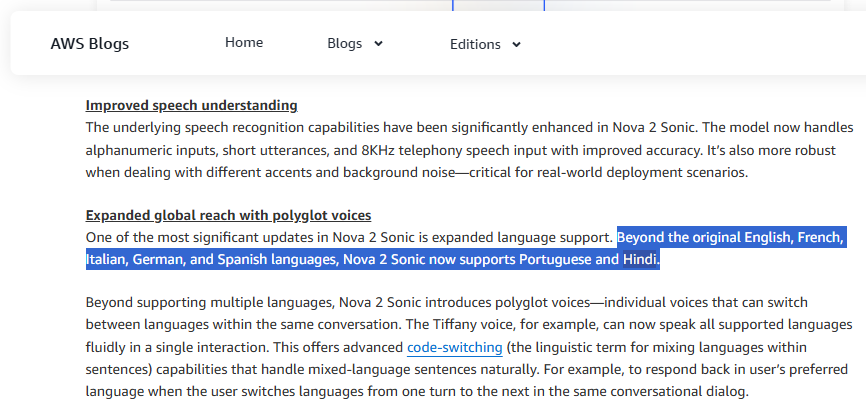Click the highlighted word Italian

pos(107,259)
